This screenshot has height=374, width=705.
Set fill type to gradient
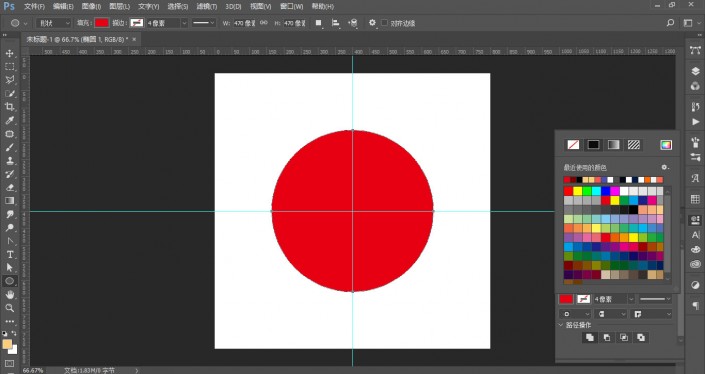(x=614, y=145)
